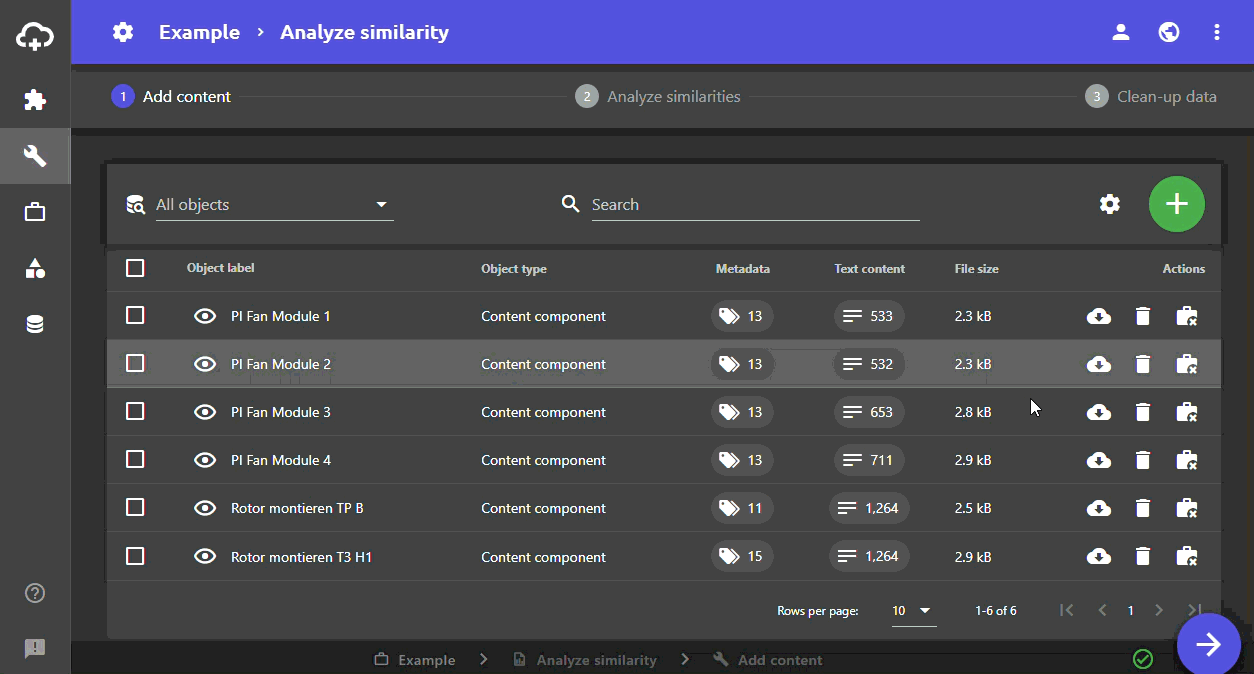The width and height of the screenshot is (1254, 674).
Task: Open text content 711 chip
Action: [869, 460]
